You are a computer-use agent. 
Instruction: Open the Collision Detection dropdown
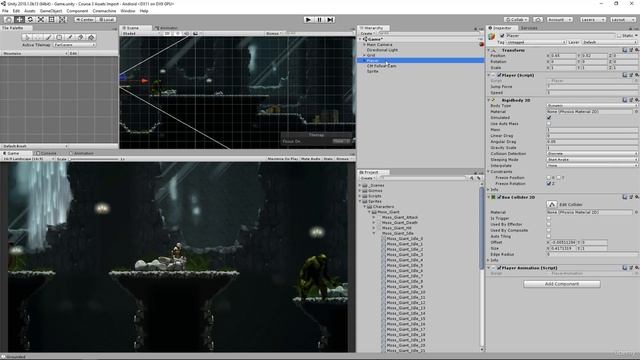pos(592,154)
